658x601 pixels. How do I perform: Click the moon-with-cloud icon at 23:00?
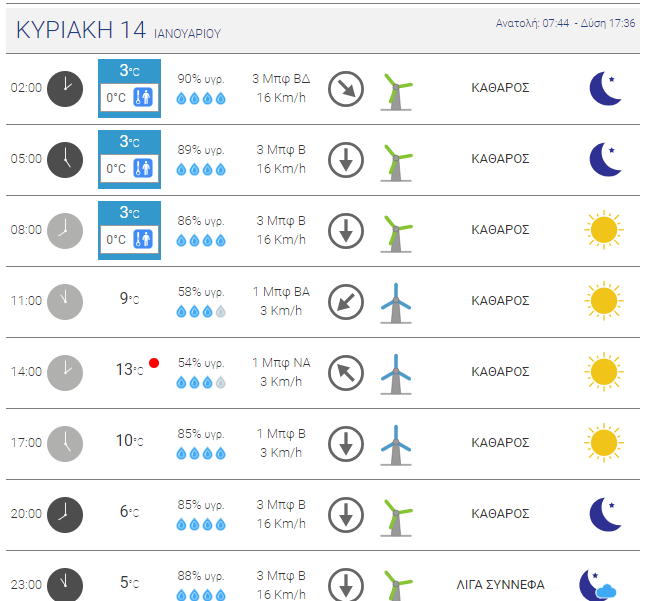pos(598,585)
